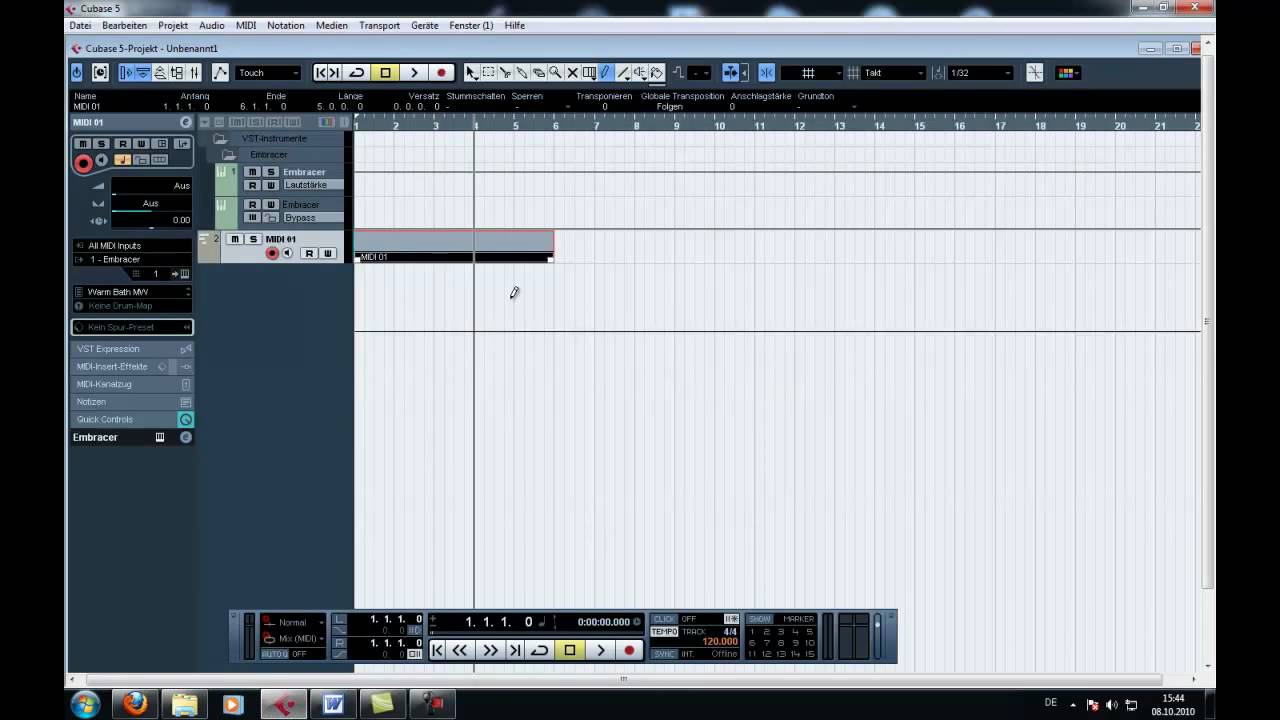Mute the MIDI 01 track
This screenshot has height=720, width=1280.
[x=235, y=239]
